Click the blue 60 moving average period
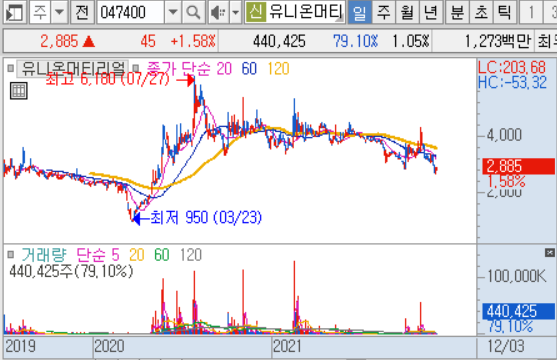 coord(249,69)
